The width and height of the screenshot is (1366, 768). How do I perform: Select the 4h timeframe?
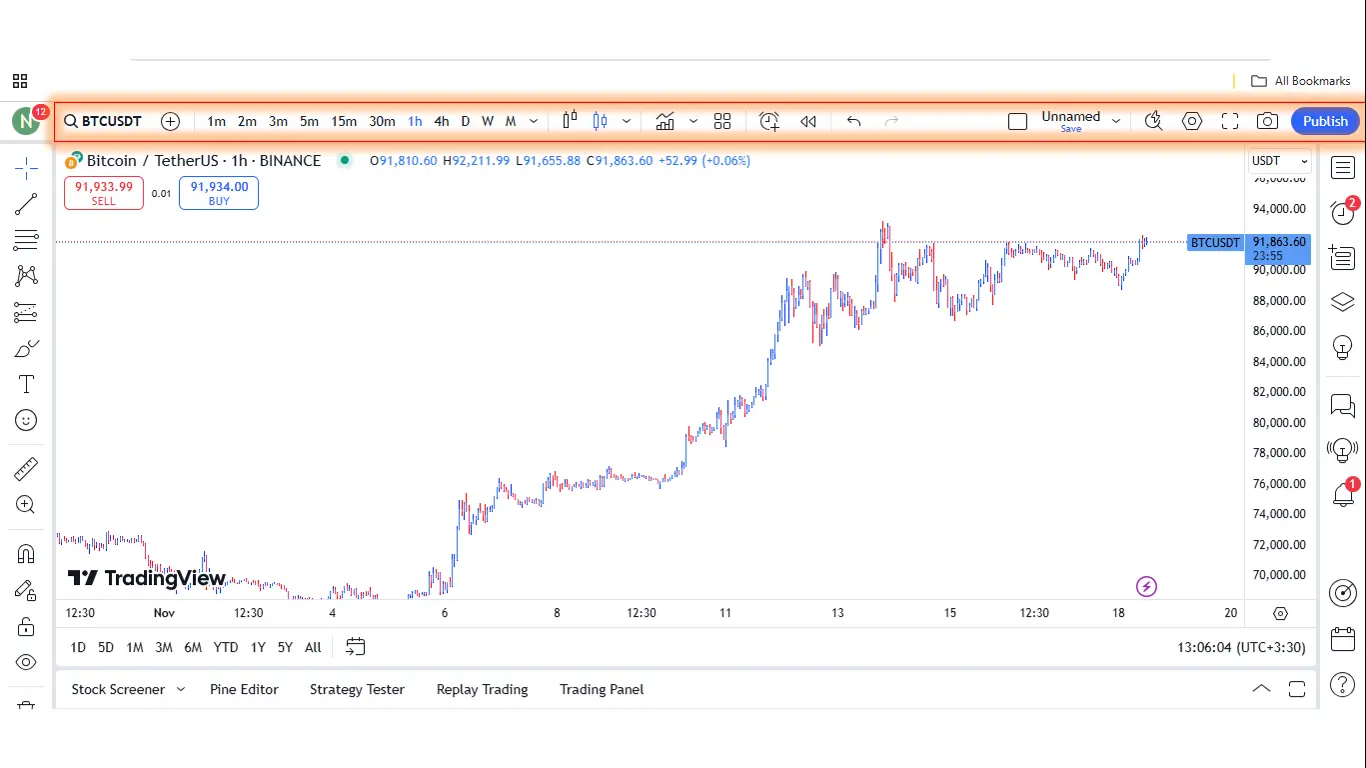(x=441, y=121)
